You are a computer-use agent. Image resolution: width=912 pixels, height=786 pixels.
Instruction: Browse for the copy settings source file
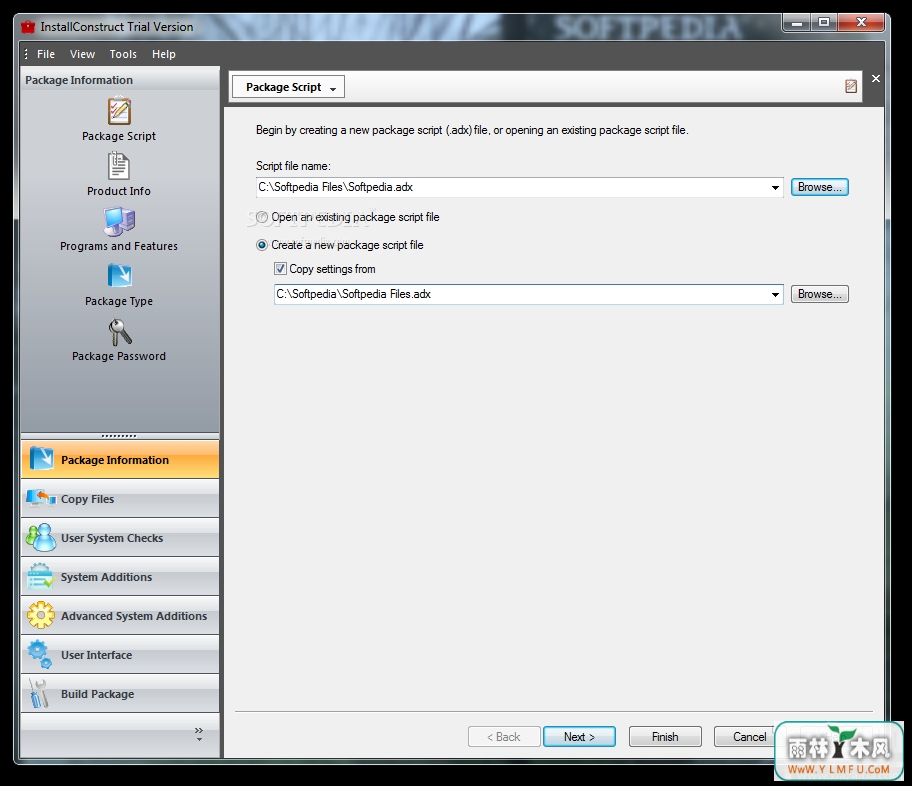pyautogui.click(x=820, y=294)
